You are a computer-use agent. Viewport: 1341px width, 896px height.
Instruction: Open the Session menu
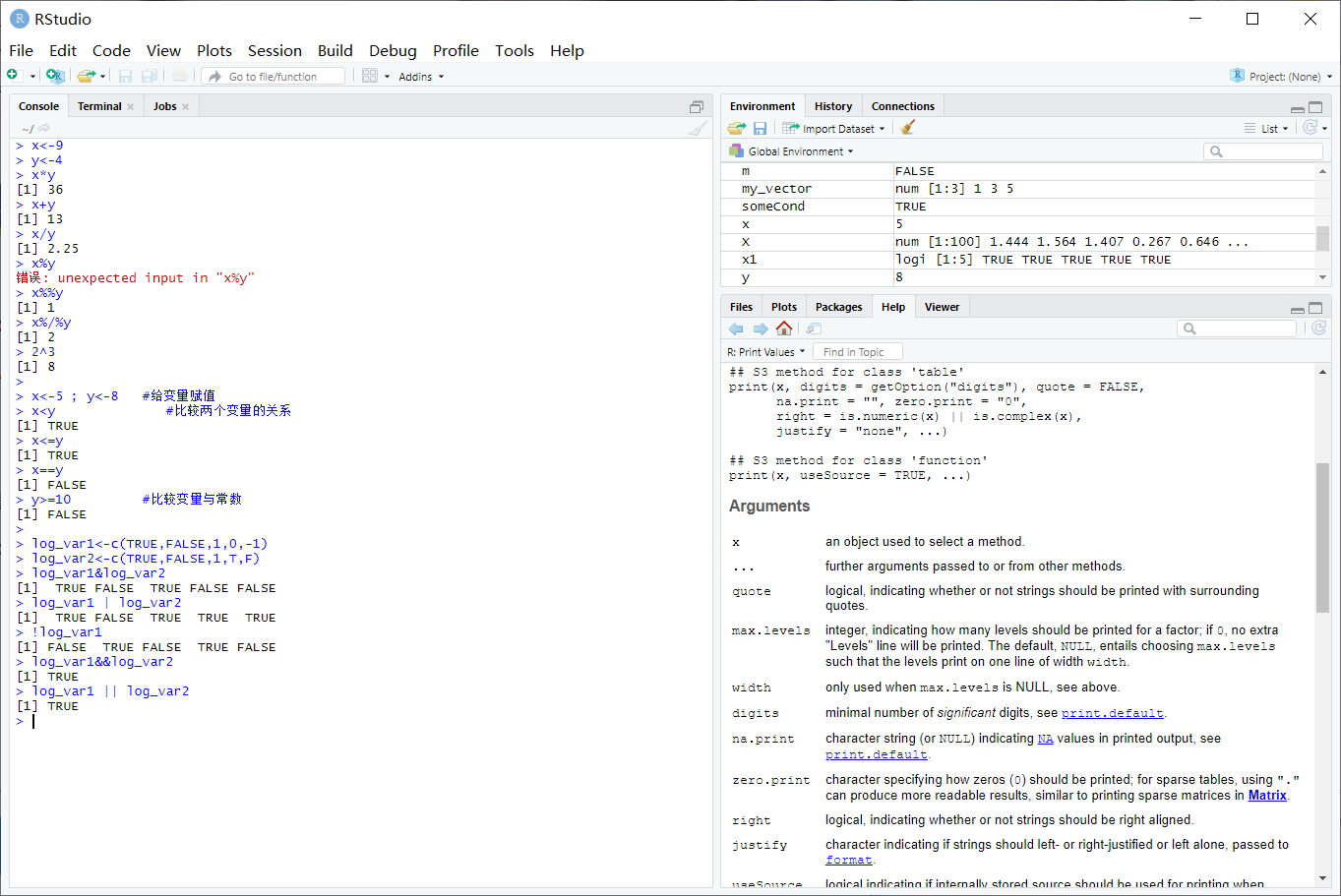point(274,51)
